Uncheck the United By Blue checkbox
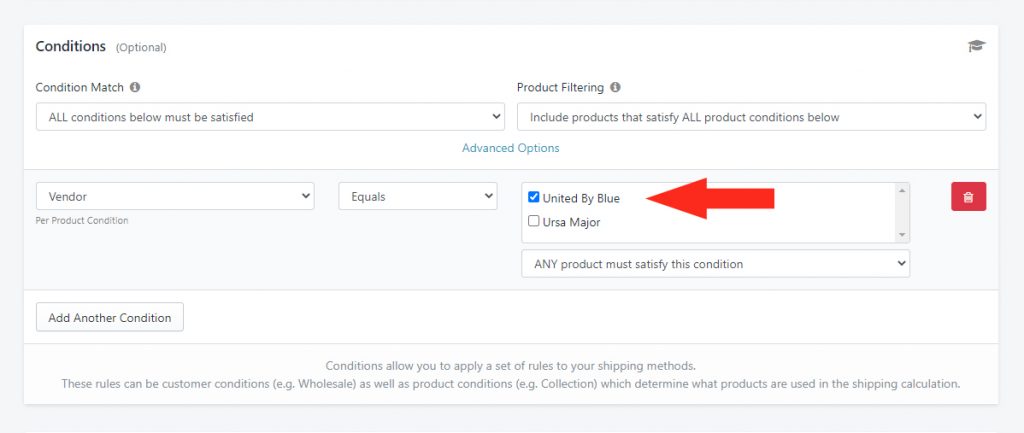Screen dimensions: 1024x433 click(x=534, y=197)
